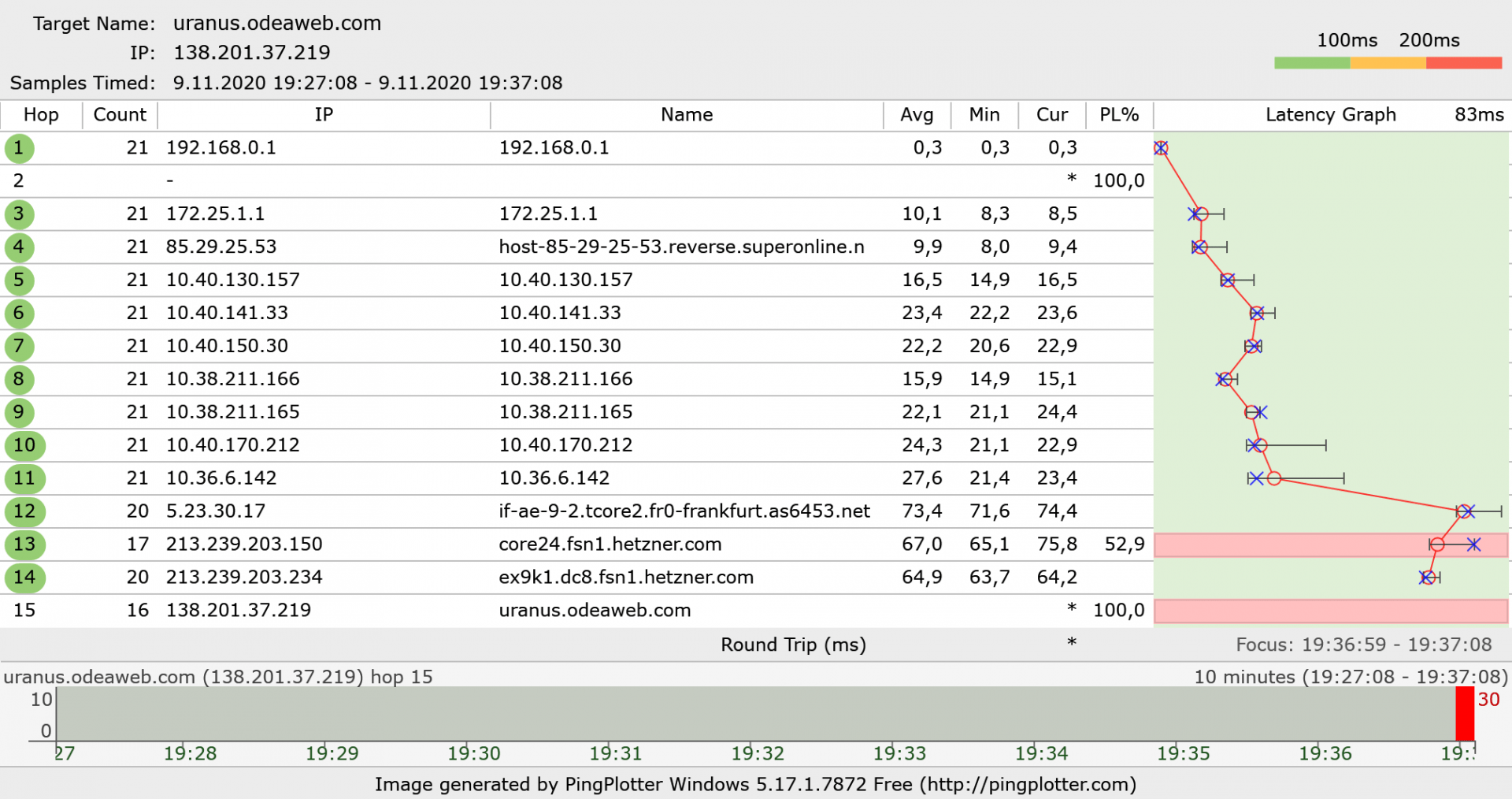This screenshot has height=799, width=1512.
Task: Select the PL% column header
Action: coord(1119,115)
